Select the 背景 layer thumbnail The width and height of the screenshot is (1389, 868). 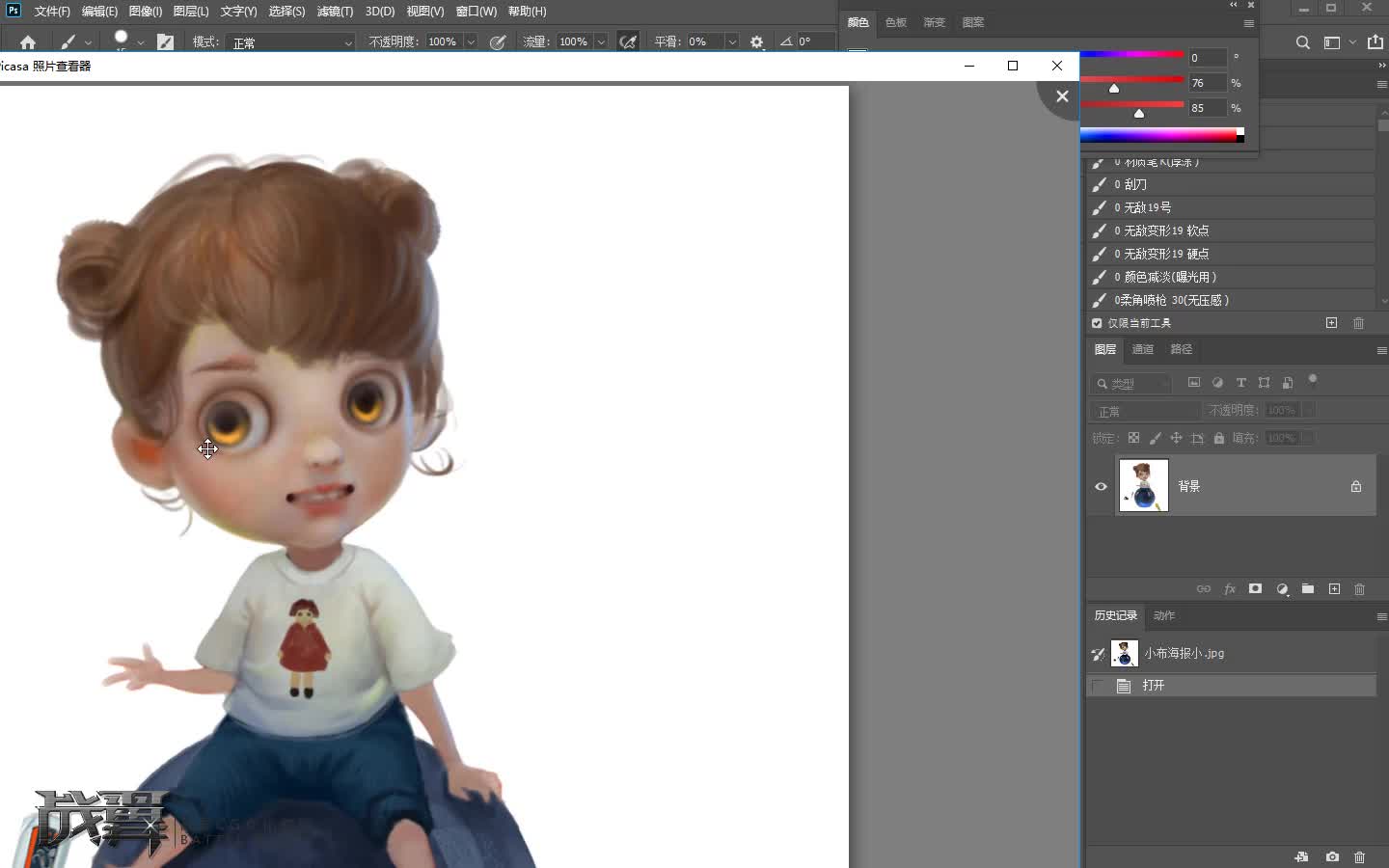pos(1144,485)
